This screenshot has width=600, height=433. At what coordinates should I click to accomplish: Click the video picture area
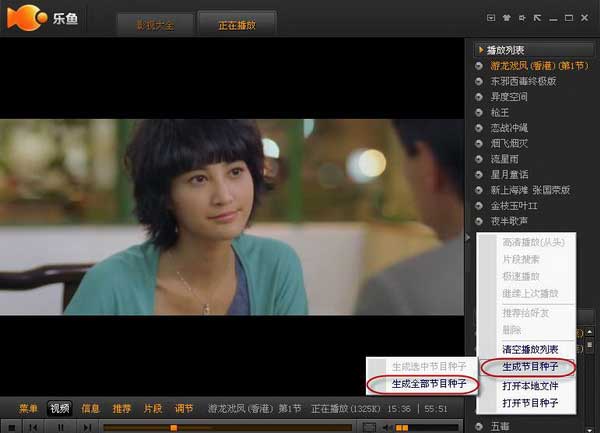[x=232, y=217]
